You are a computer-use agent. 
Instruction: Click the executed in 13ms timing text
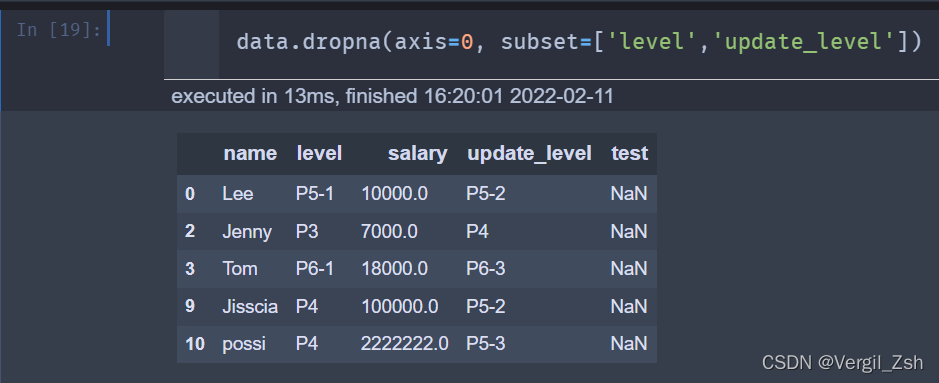pos(392,96)
